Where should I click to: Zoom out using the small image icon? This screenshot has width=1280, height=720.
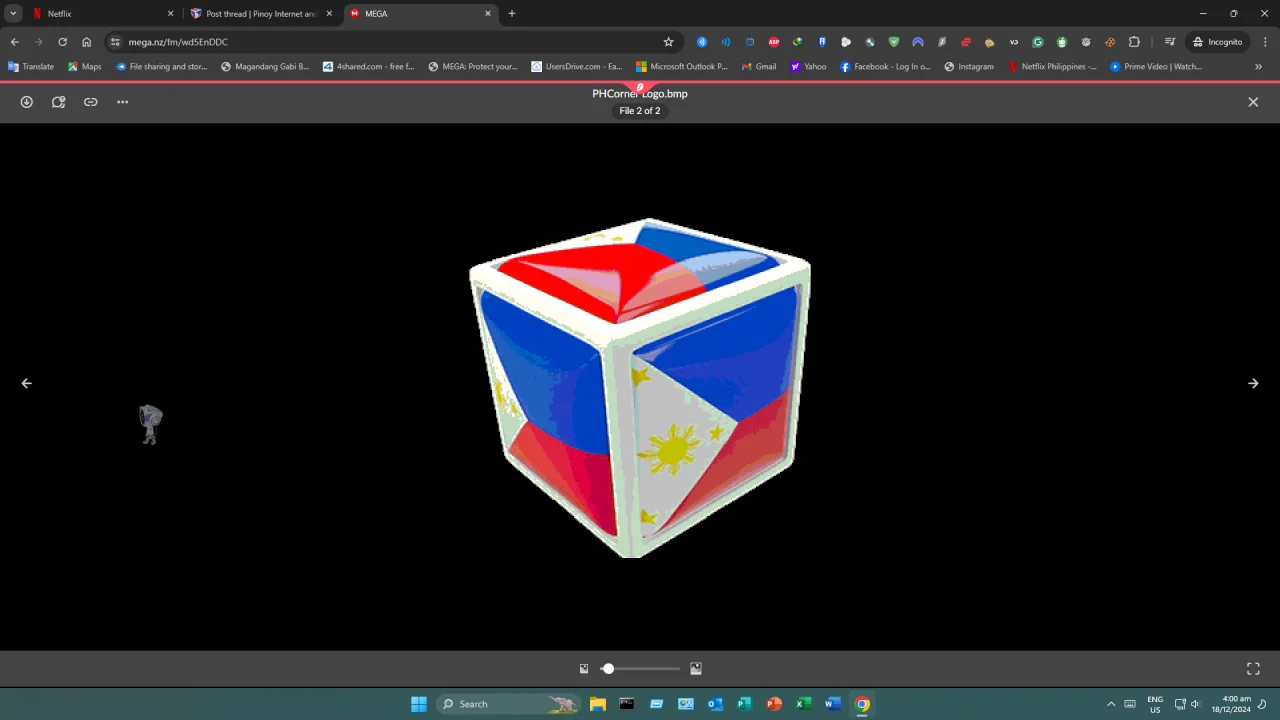[x=584, y=669]
